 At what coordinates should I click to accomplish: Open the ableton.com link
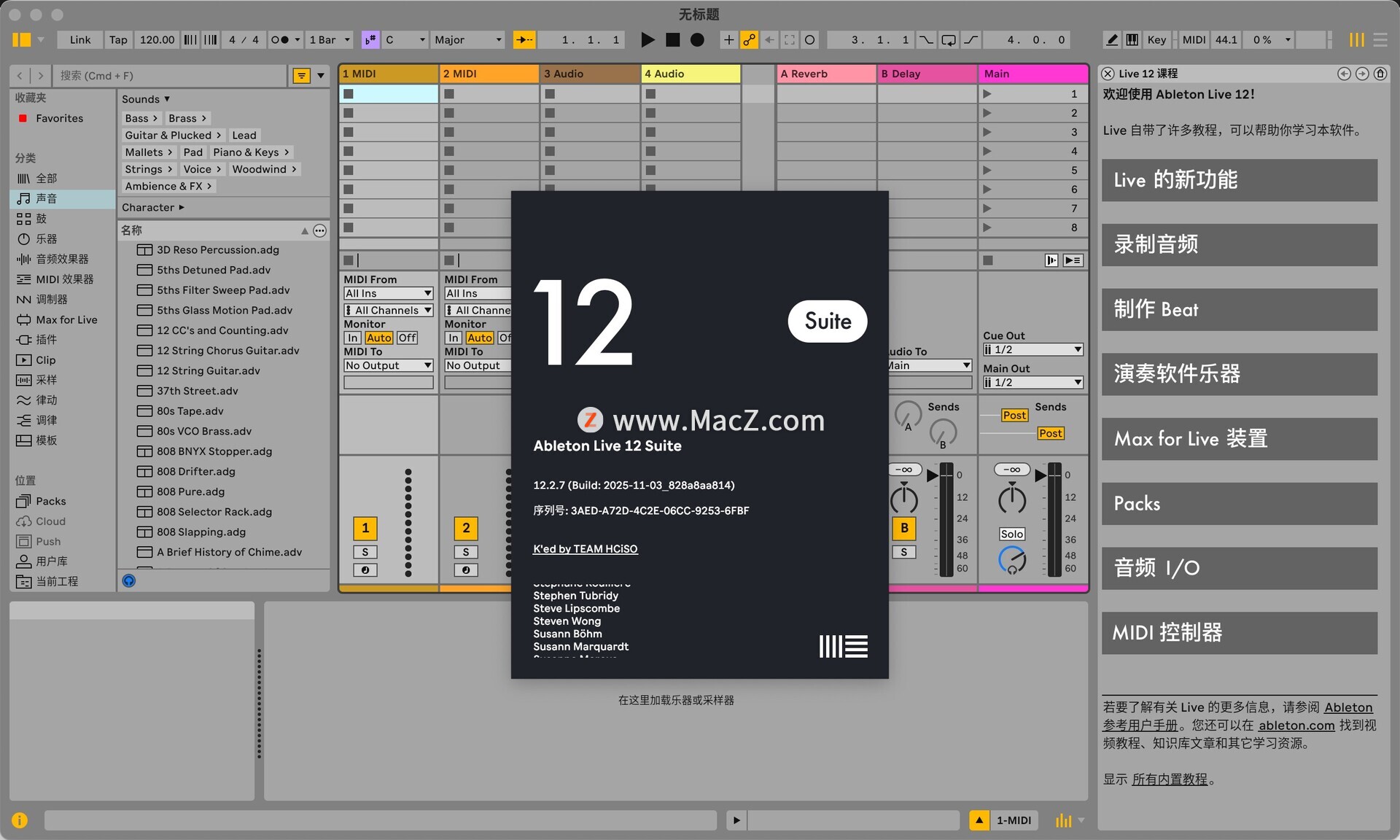1296,726
